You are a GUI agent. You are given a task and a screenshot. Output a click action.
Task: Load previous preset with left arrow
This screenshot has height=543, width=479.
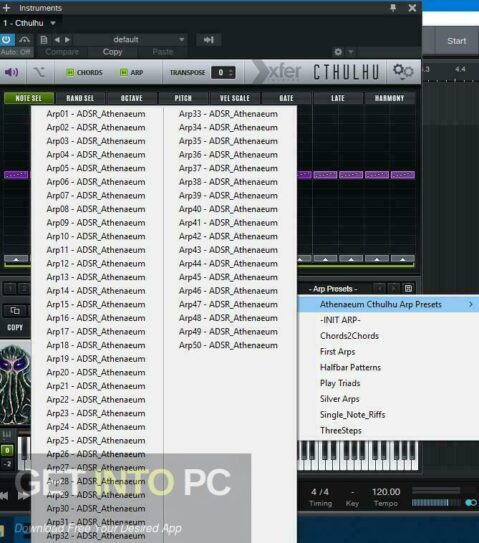click(57, 40)
